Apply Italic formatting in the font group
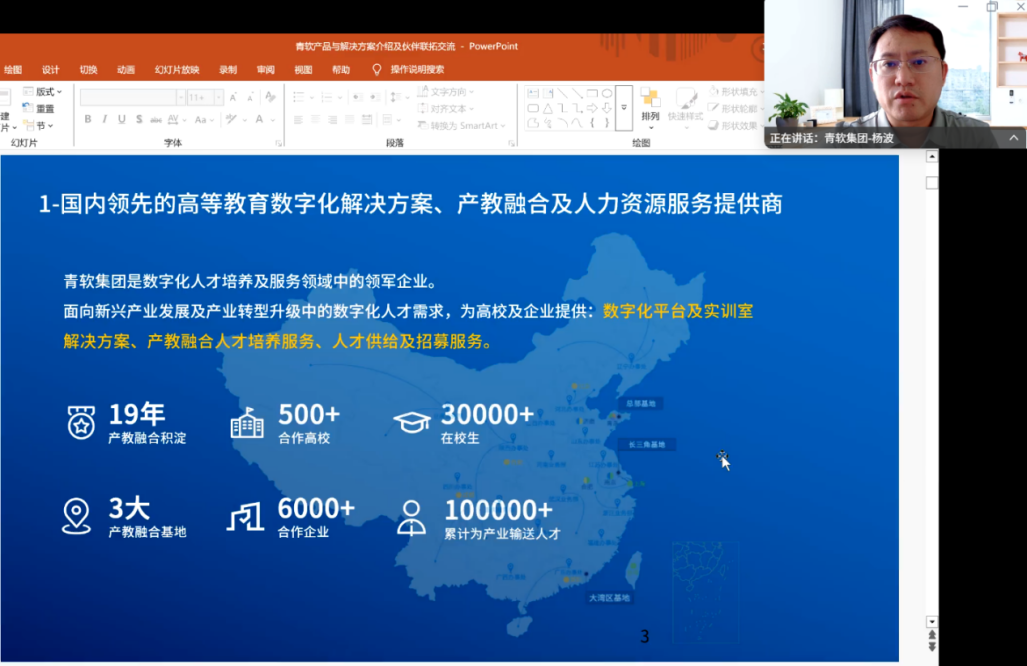 point(104,119)
